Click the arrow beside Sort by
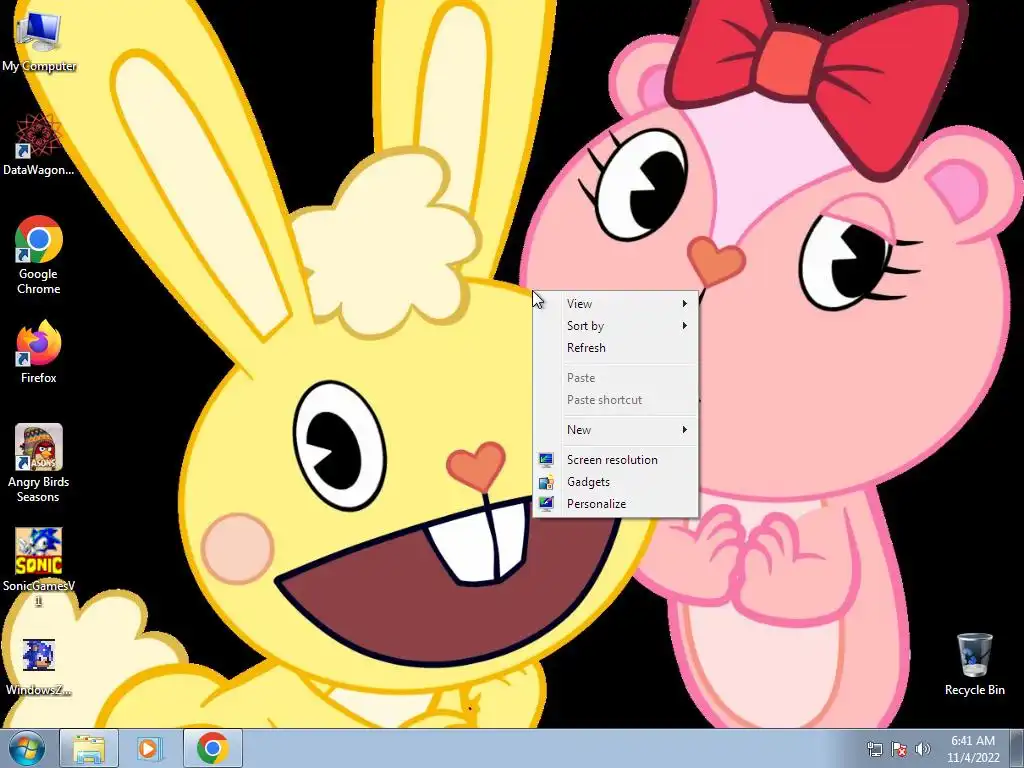This screenshot has width=1024, height=768. (x=684, y=326)
